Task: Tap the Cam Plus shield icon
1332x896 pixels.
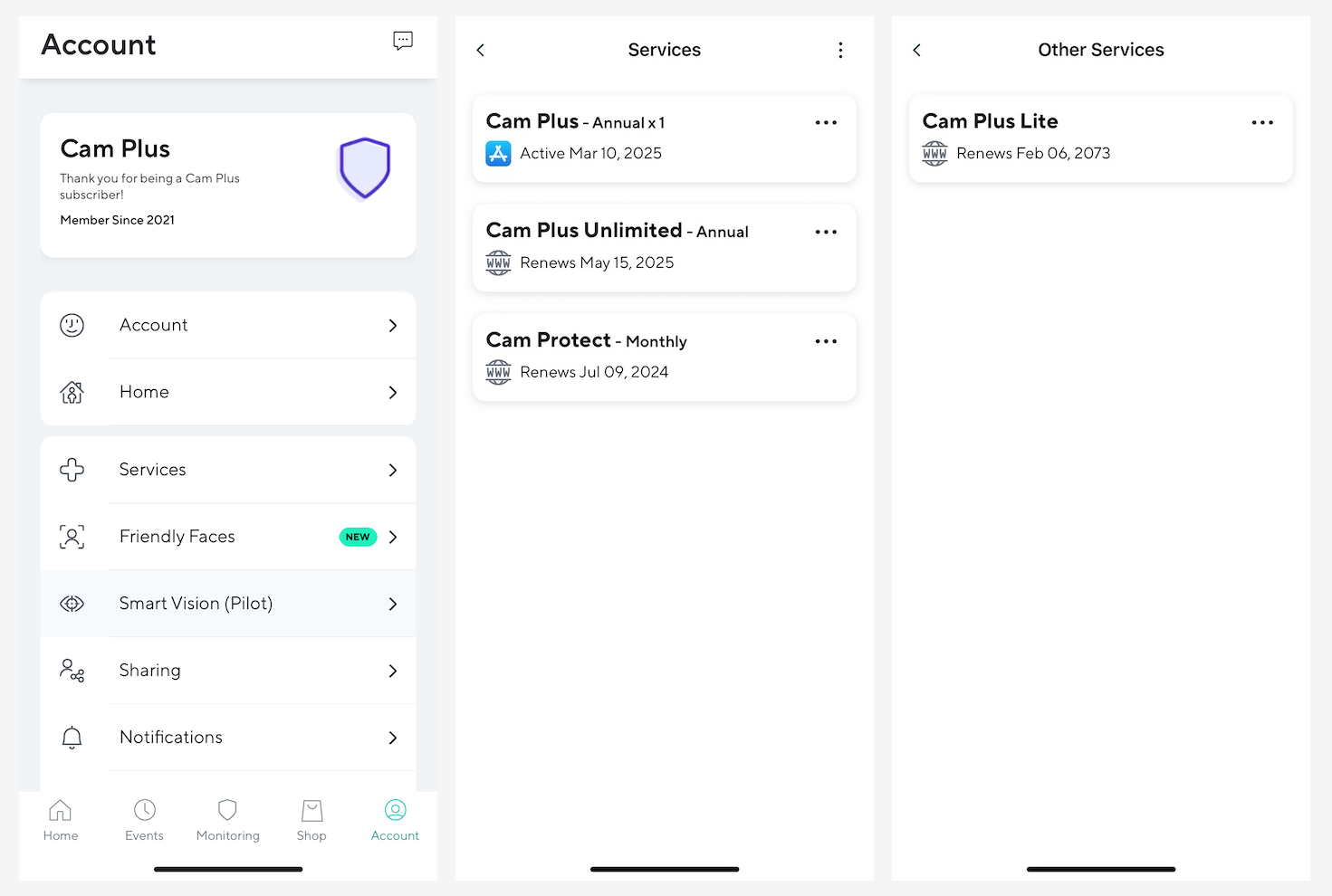Action: tap(365, 168)
